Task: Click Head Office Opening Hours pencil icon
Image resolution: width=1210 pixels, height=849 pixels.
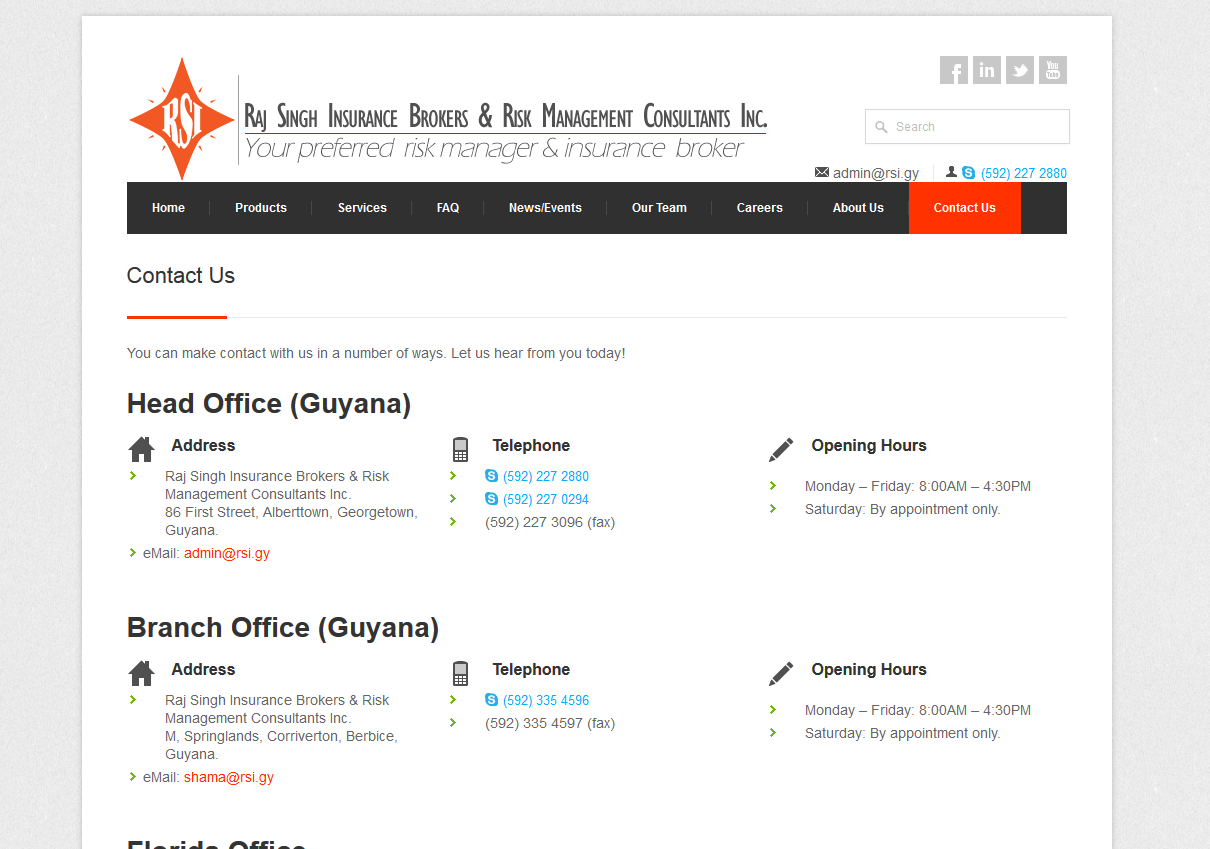Action: pyautogui.click(x=781, y=449)
